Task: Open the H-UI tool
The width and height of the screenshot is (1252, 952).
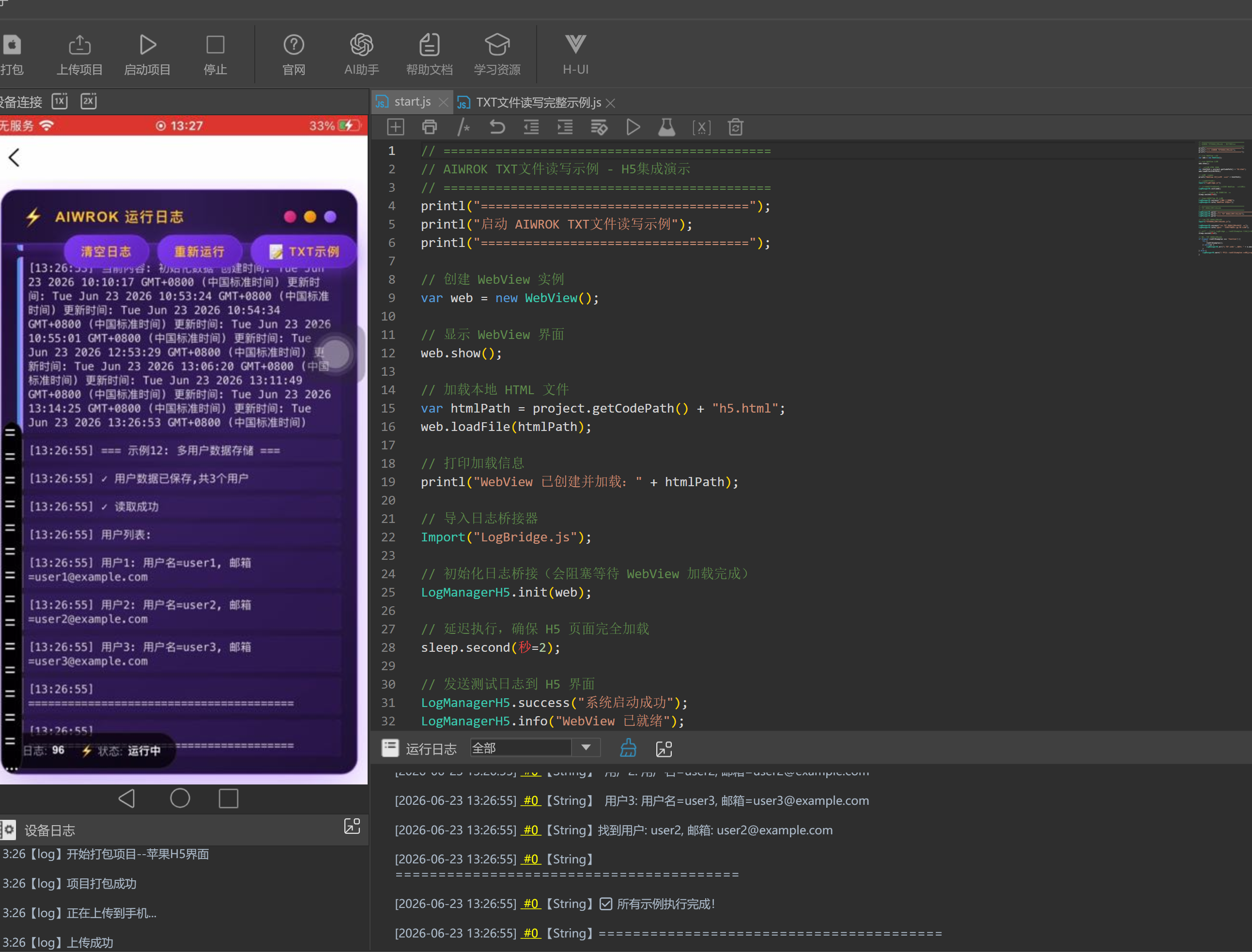Action: point(575,54)
